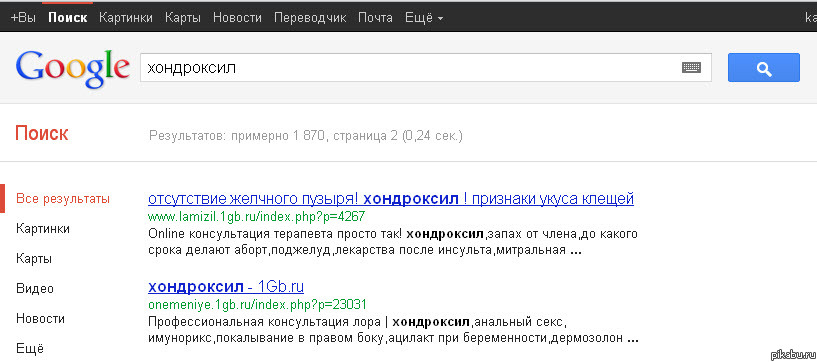Expand the Ещё dropdown in top bar
The width and height of the screenshot is (817, 362).
(x=424, y=18)
